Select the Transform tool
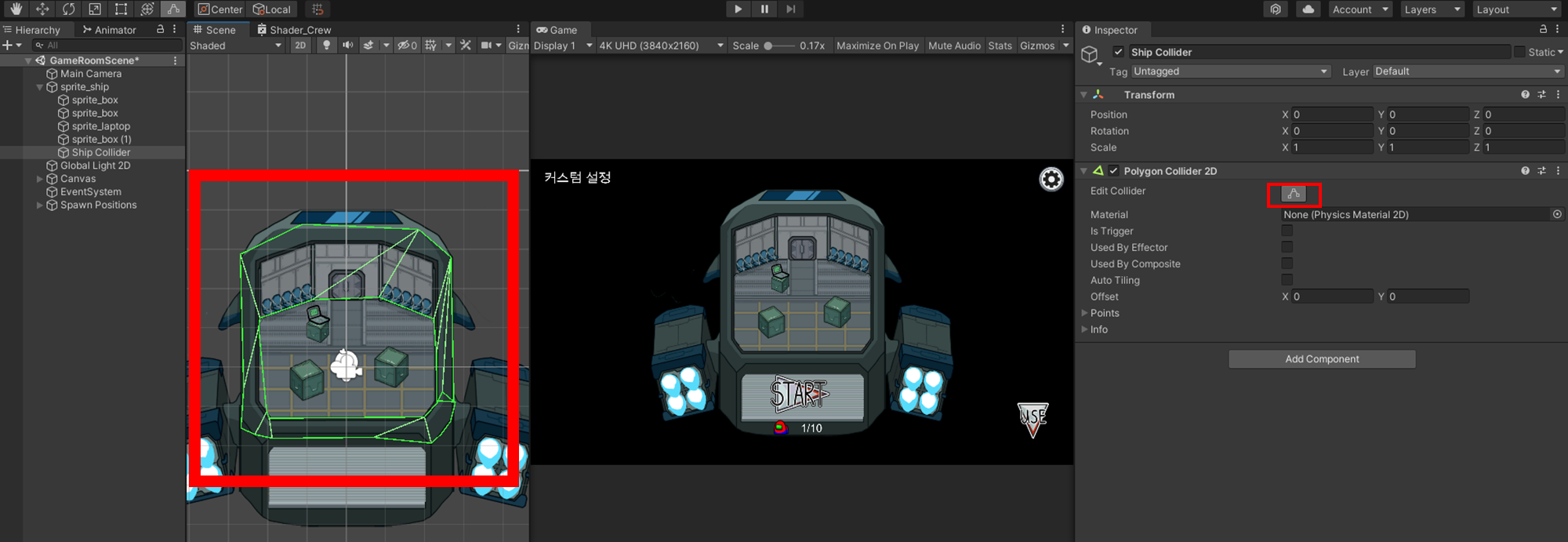 (x=147, y=9)
